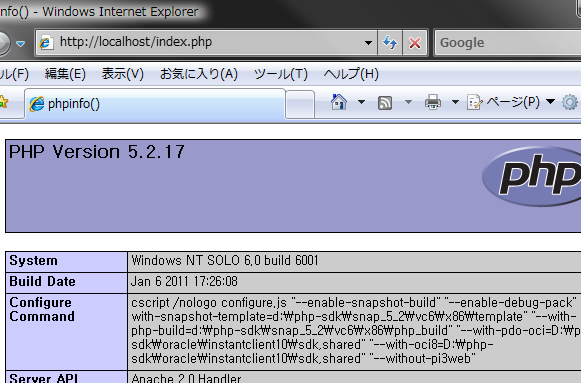Click the System row label
The height and width of the screenshot is (383, 581).
33,261
